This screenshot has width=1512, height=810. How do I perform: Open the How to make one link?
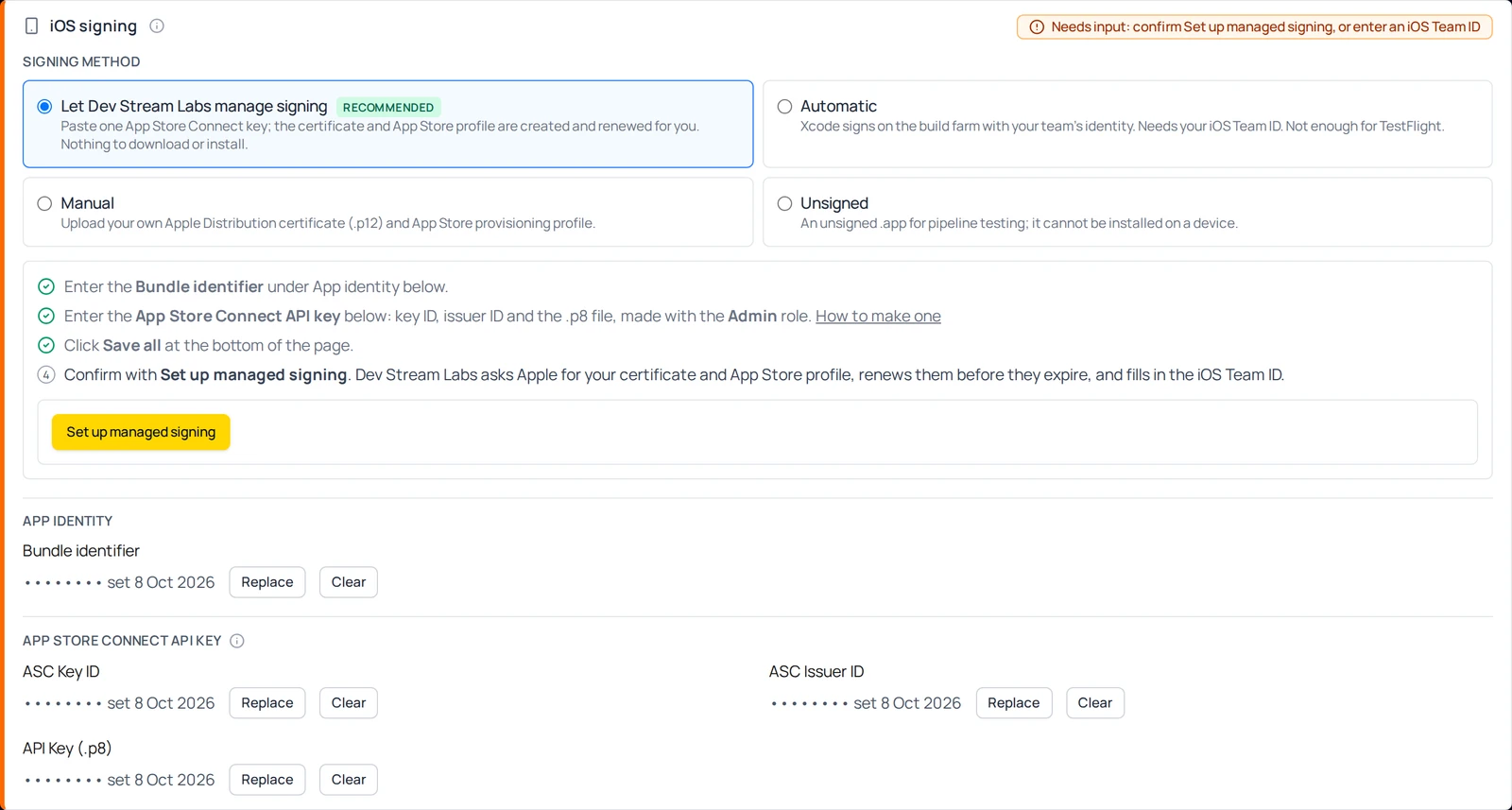click(x=878, y=316)
